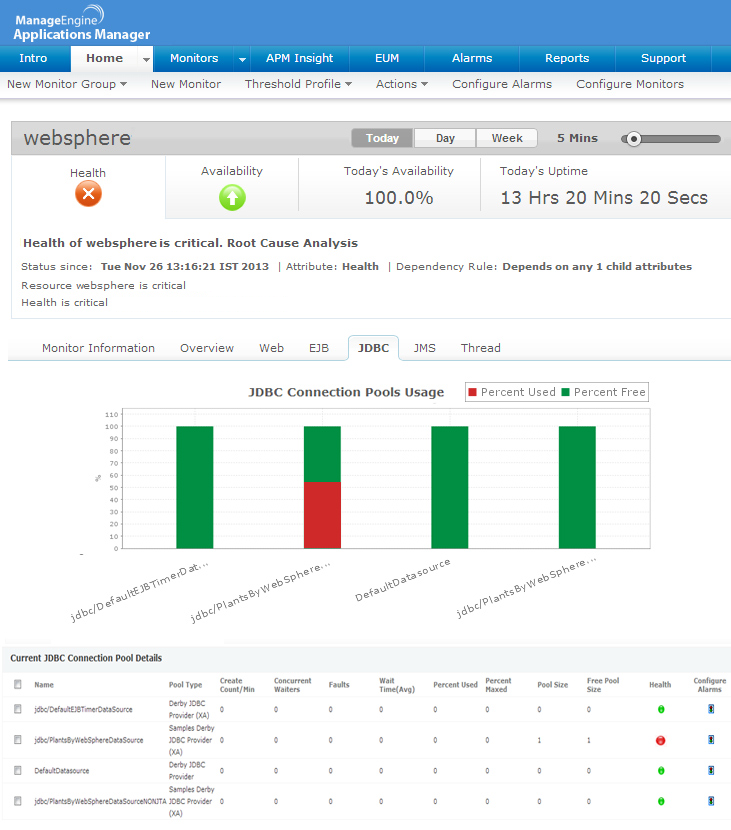
Task: Switch to the EUM tab
Action: point(387,58)
